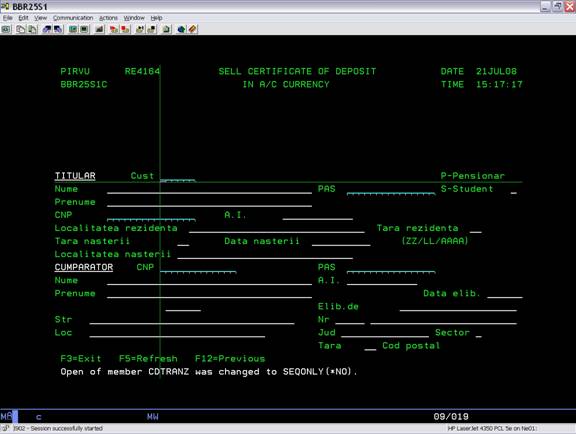The width and height of the screenshot is (576, 434).
Task: Focus the Data nasterii input field
Action: coord(341,242)
